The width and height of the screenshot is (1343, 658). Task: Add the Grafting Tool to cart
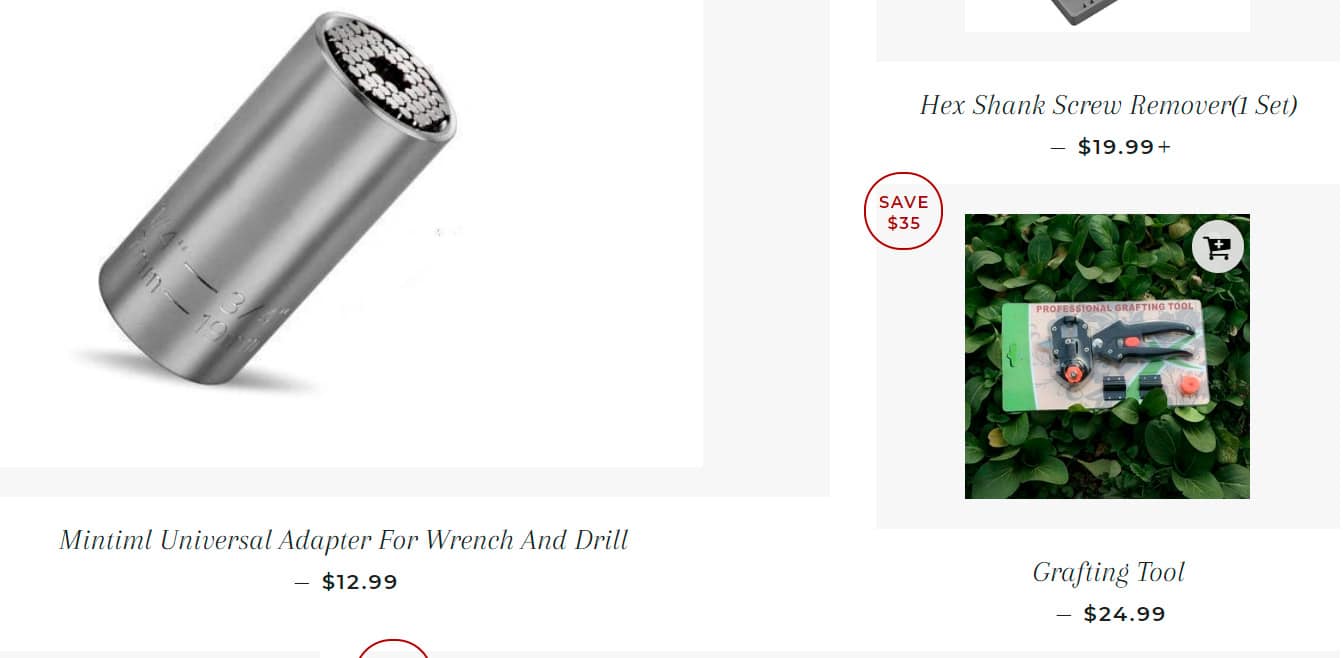(x=1217, y=247)
